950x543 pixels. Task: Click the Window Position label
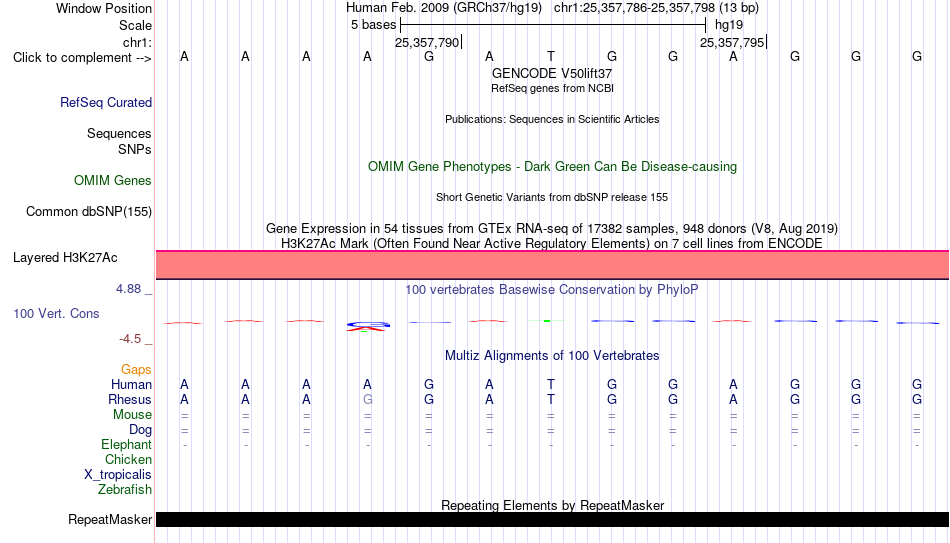click(x=104, y=8)
